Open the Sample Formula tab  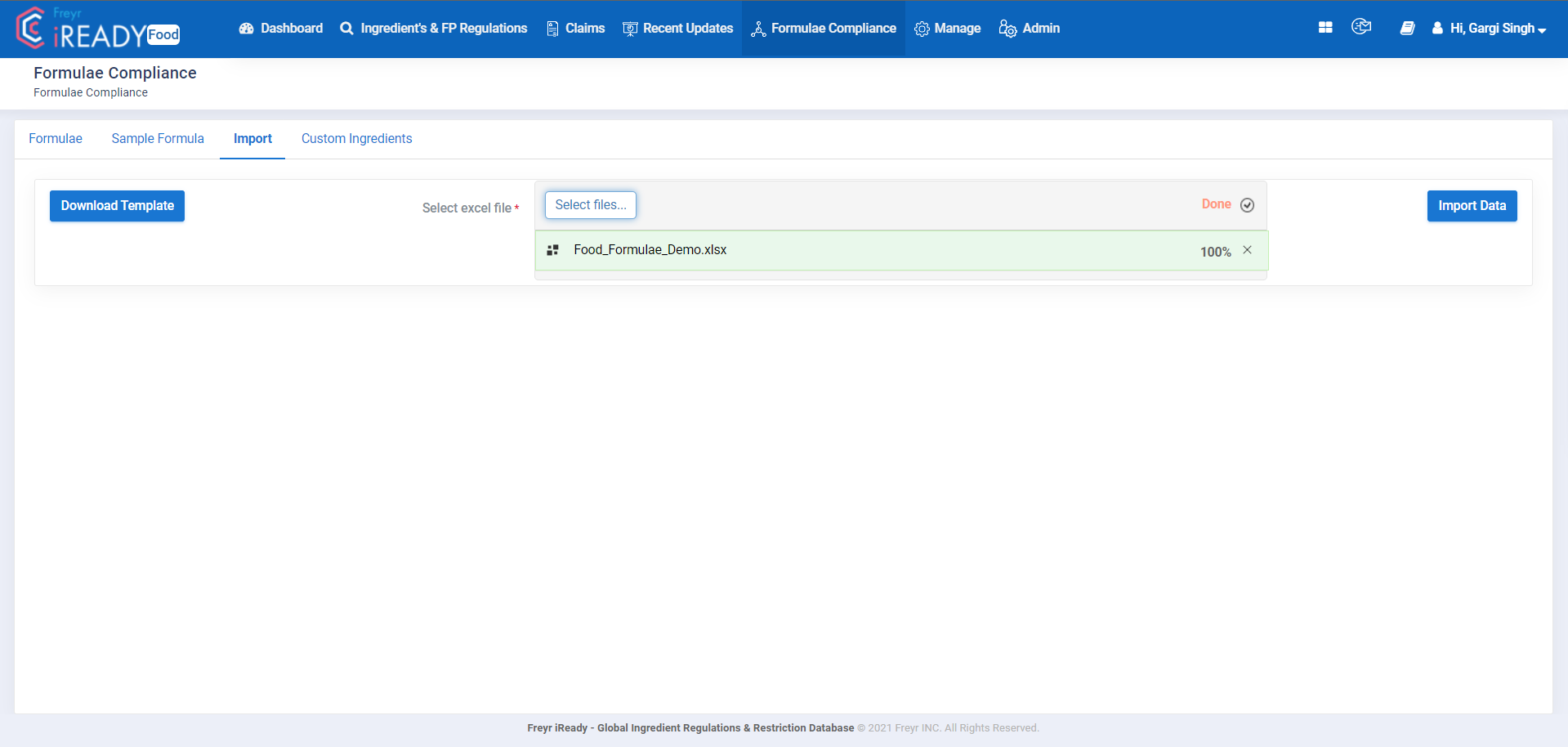coord(158,138)
